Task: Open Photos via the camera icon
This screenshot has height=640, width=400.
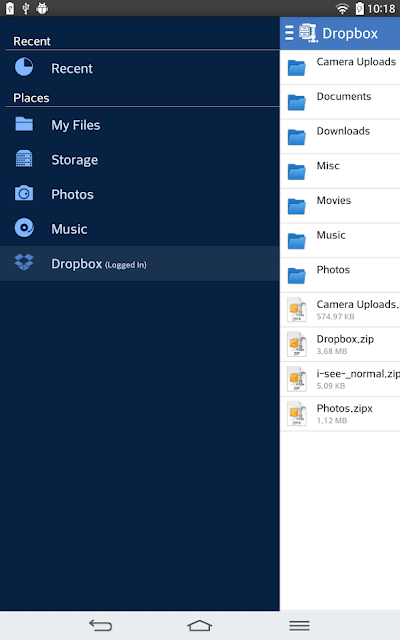Action: pyautogui.click(x=24, y=193)
